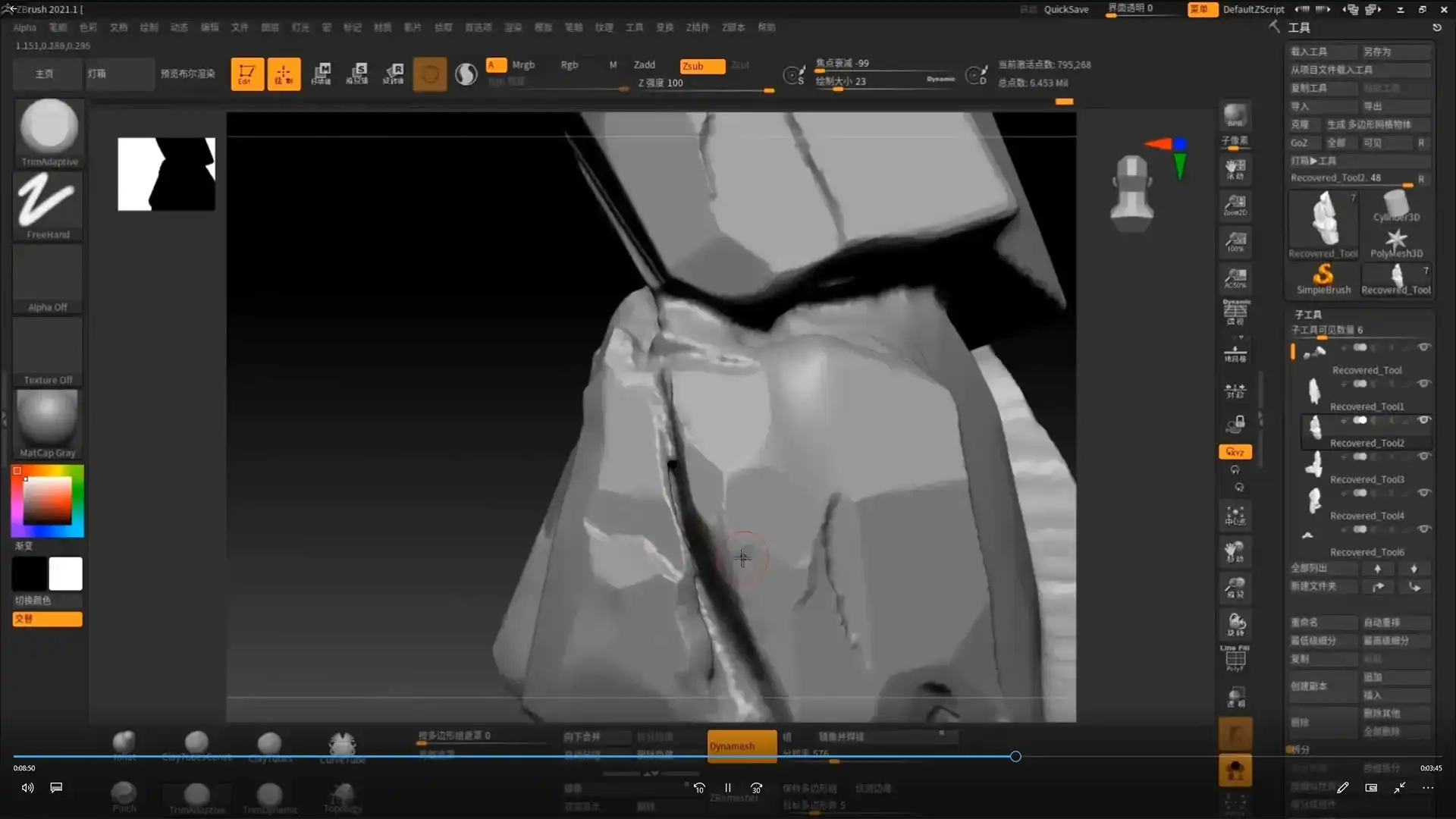Select the Rotate gizmo icon
Viewport: 1456px width, 819px height.
(x=394, y=74)
